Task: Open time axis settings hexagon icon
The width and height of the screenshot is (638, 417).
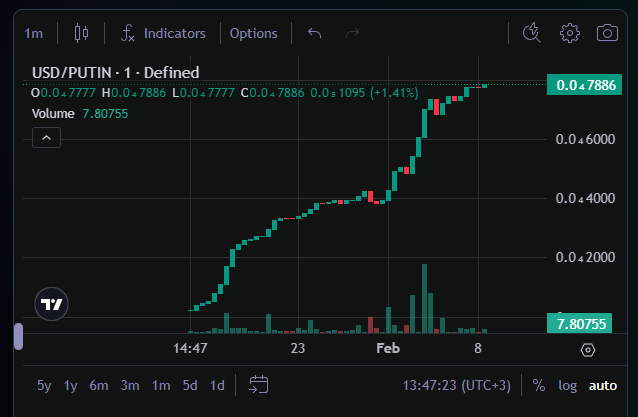Action: pyautogui.click(x=588, y=349)
